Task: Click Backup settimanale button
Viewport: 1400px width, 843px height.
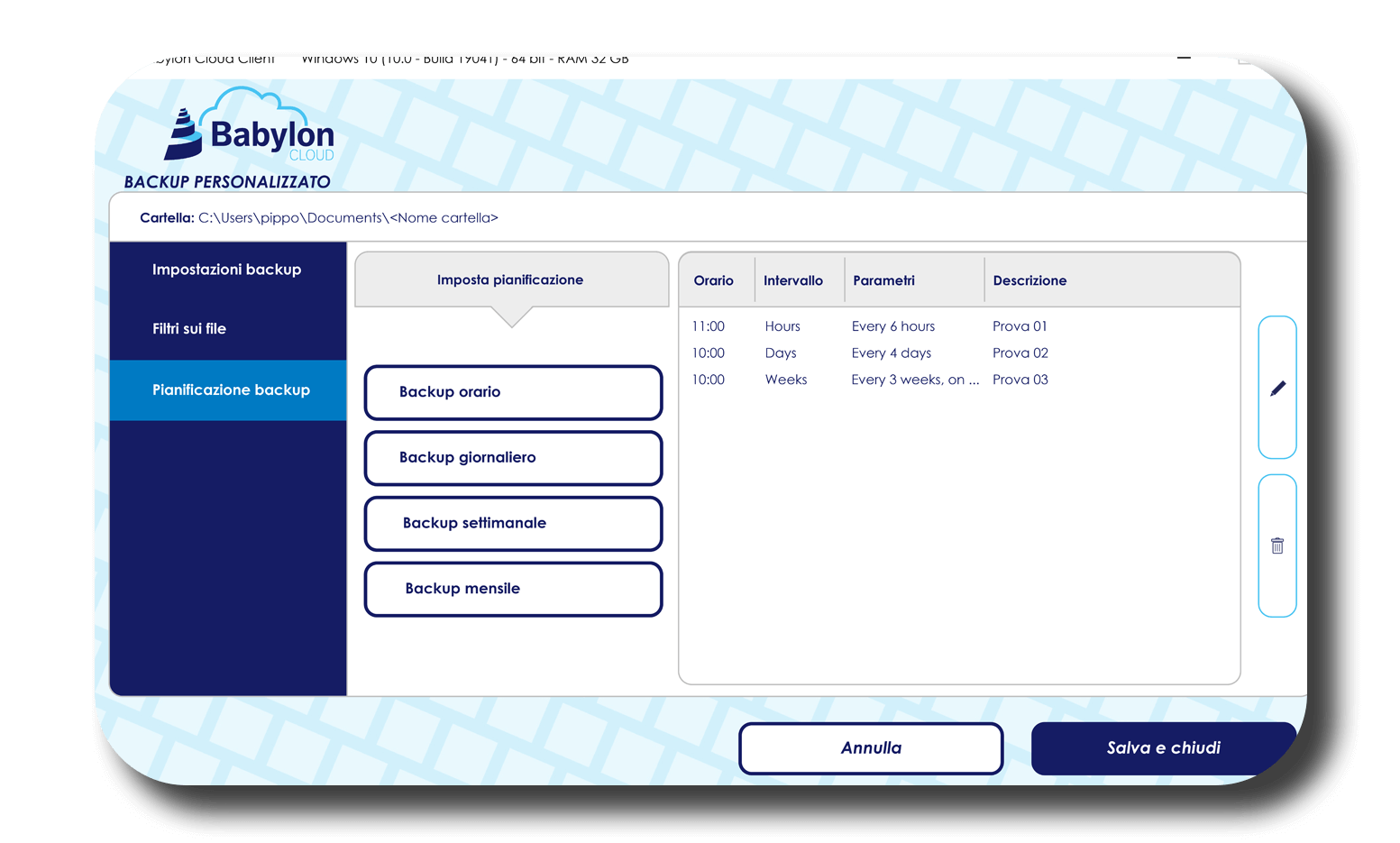Action: [x=513, y=524]
